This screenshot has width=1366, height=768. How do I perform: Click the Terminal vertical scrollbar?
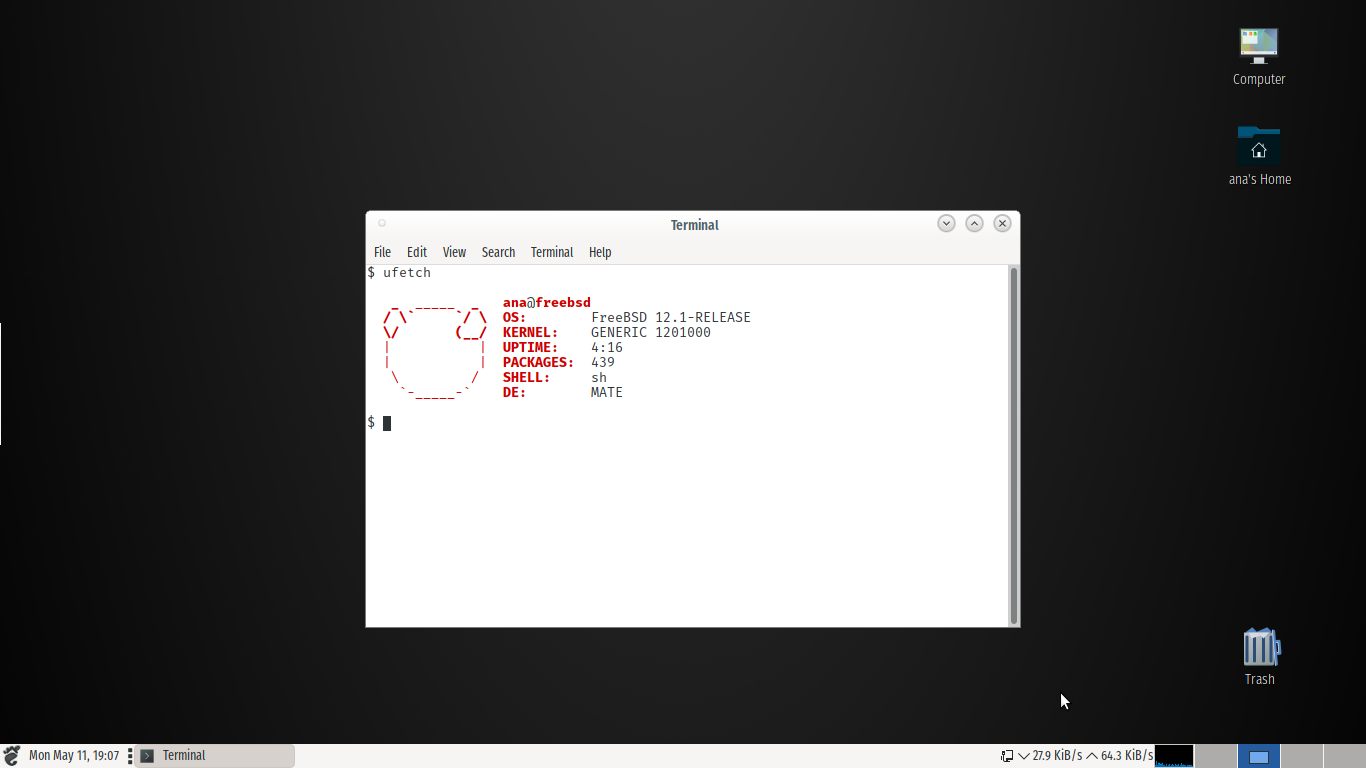pyautogui.click(x=1013, y=445)
